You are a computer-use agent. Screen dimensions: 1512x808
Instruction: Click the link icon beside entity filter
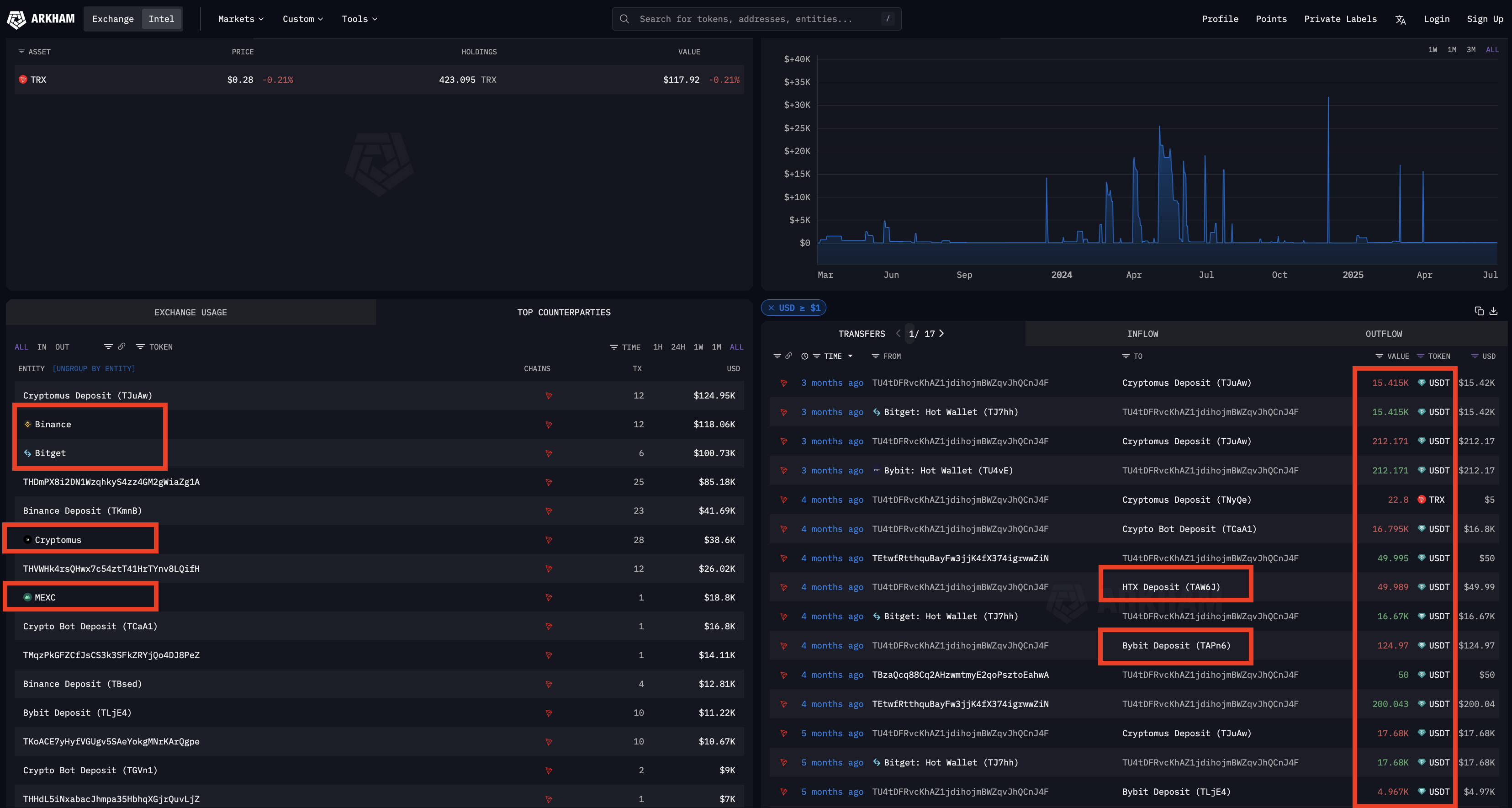pyautogui.click(x=122, y=346)
